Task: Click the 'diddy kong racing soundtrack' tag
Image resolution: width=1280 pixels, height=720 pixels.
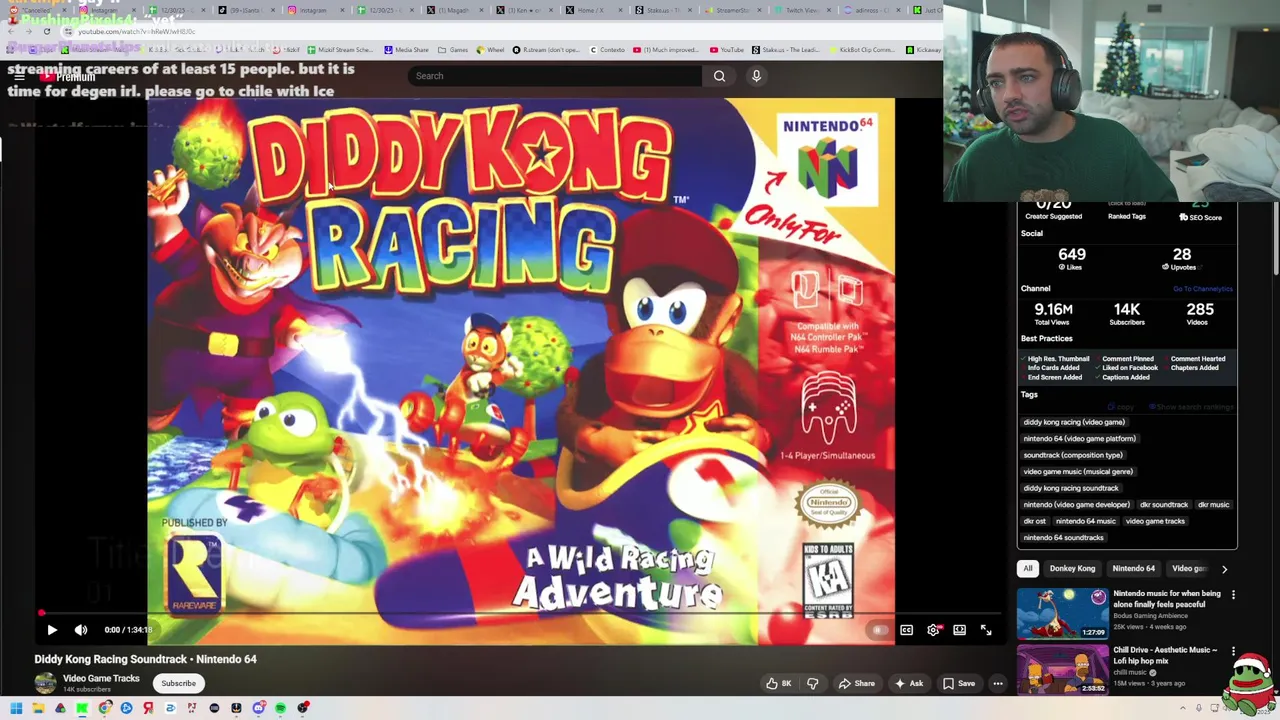Action: tap(1071, 488)
